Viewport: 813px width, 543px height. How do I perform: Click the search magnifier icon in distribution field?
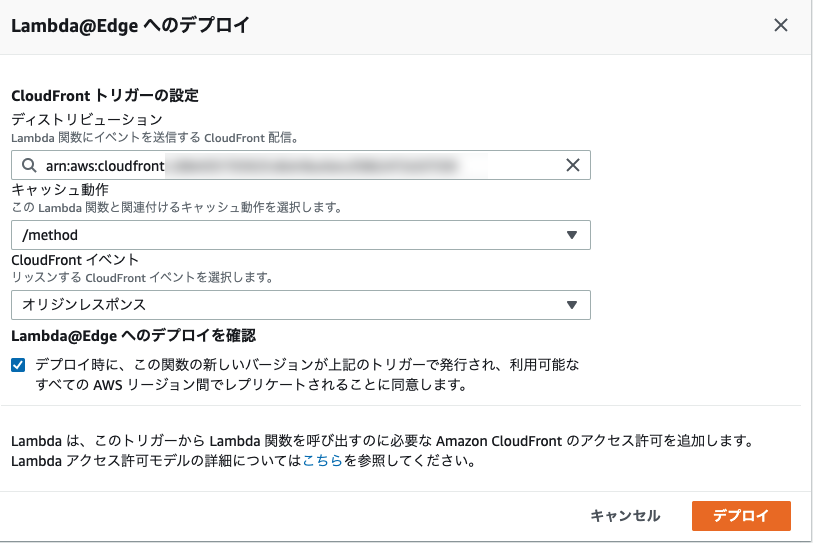pyautogui.click(x=29, y=165)
